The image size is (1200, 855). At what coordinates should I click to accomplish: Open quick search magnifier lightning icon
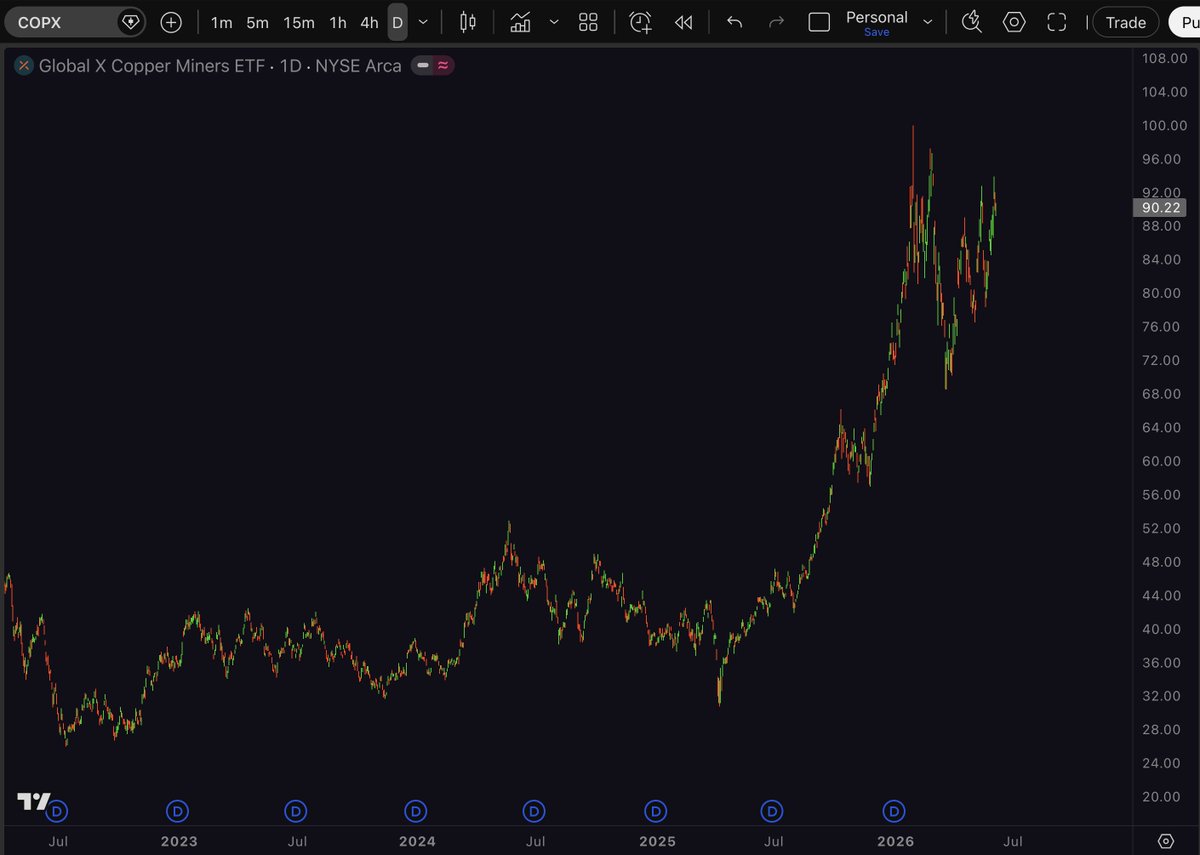click(x=971, y=22)
